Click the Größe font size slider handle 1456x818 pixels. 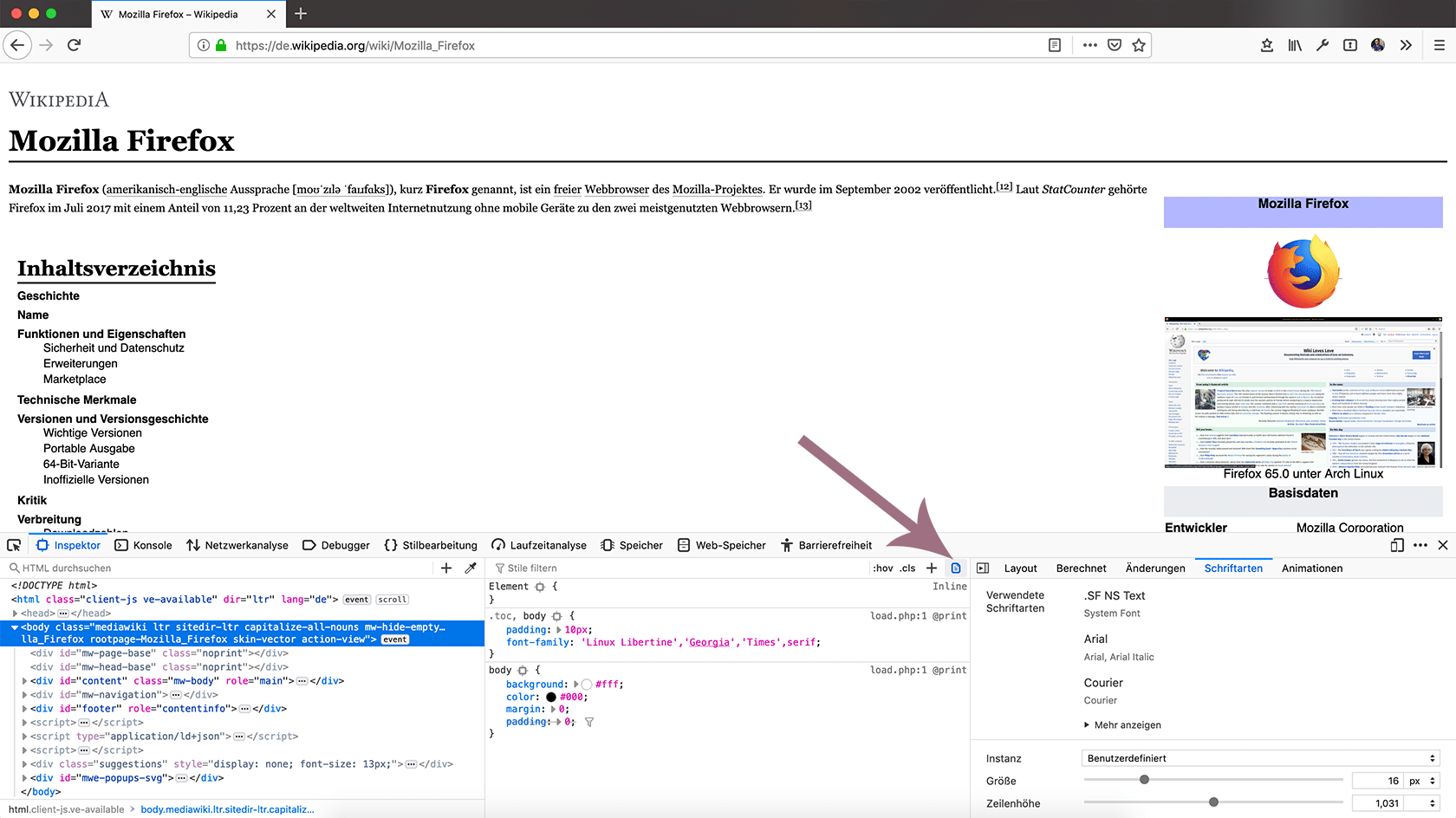[1144, 780]
